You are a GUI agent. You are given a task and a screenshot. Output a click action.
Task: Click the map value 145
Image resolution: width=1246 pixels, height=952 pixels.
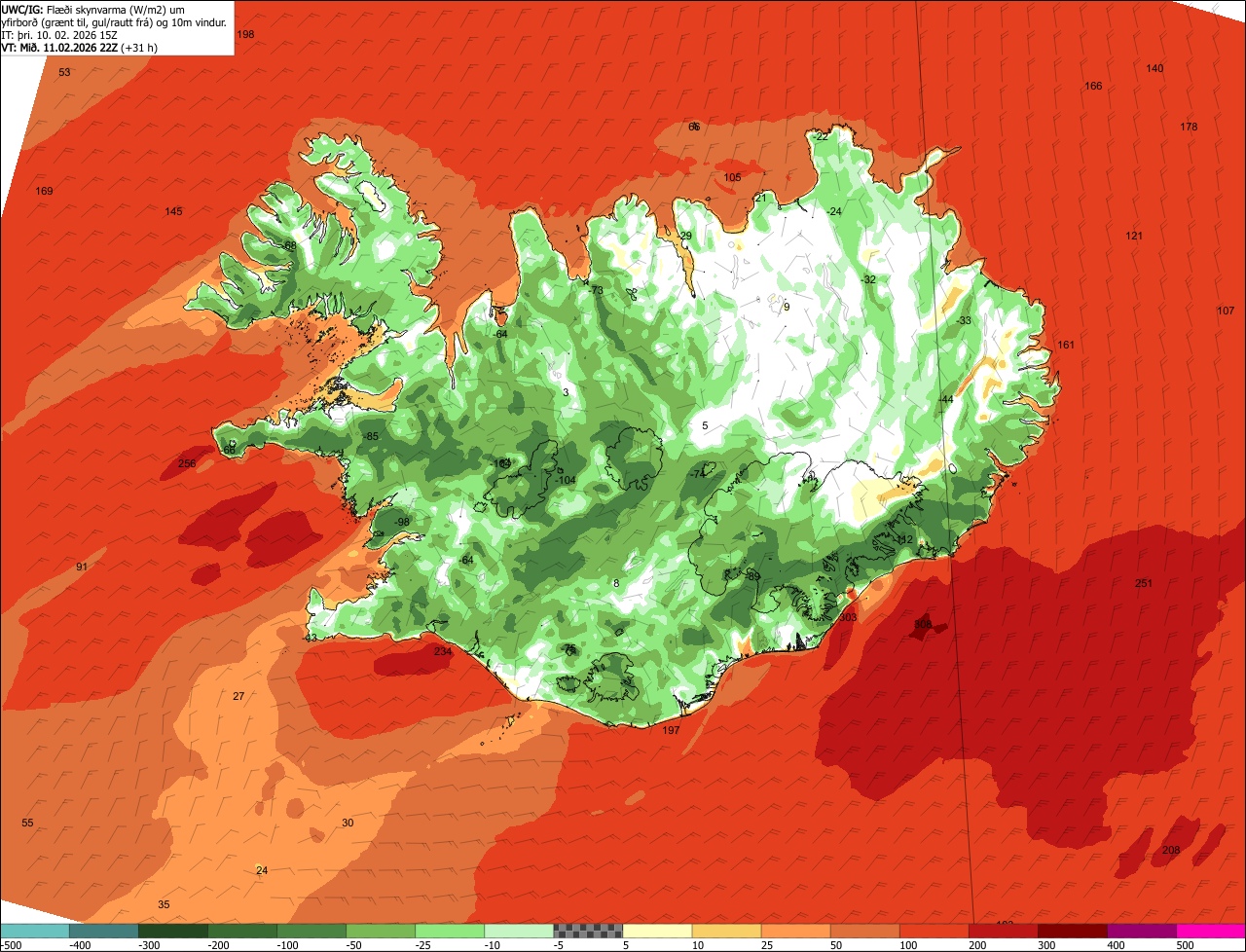click(x=173, y=211)
